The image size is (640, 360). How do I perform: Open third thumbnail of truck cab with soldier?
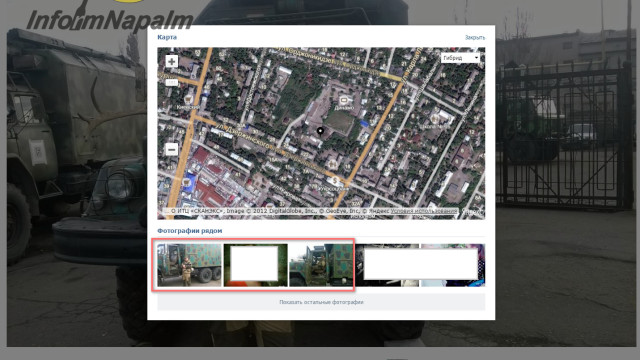(x=321, y=265)
